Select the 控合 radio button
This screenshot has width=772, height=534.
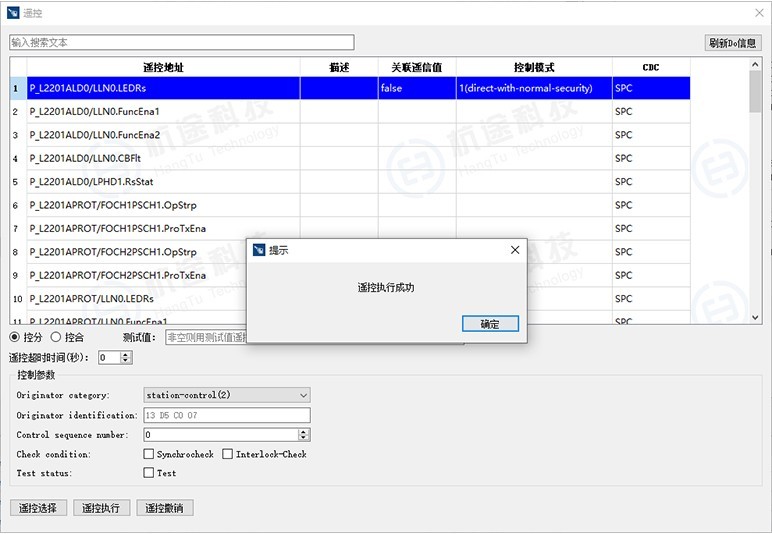point(56,337)
